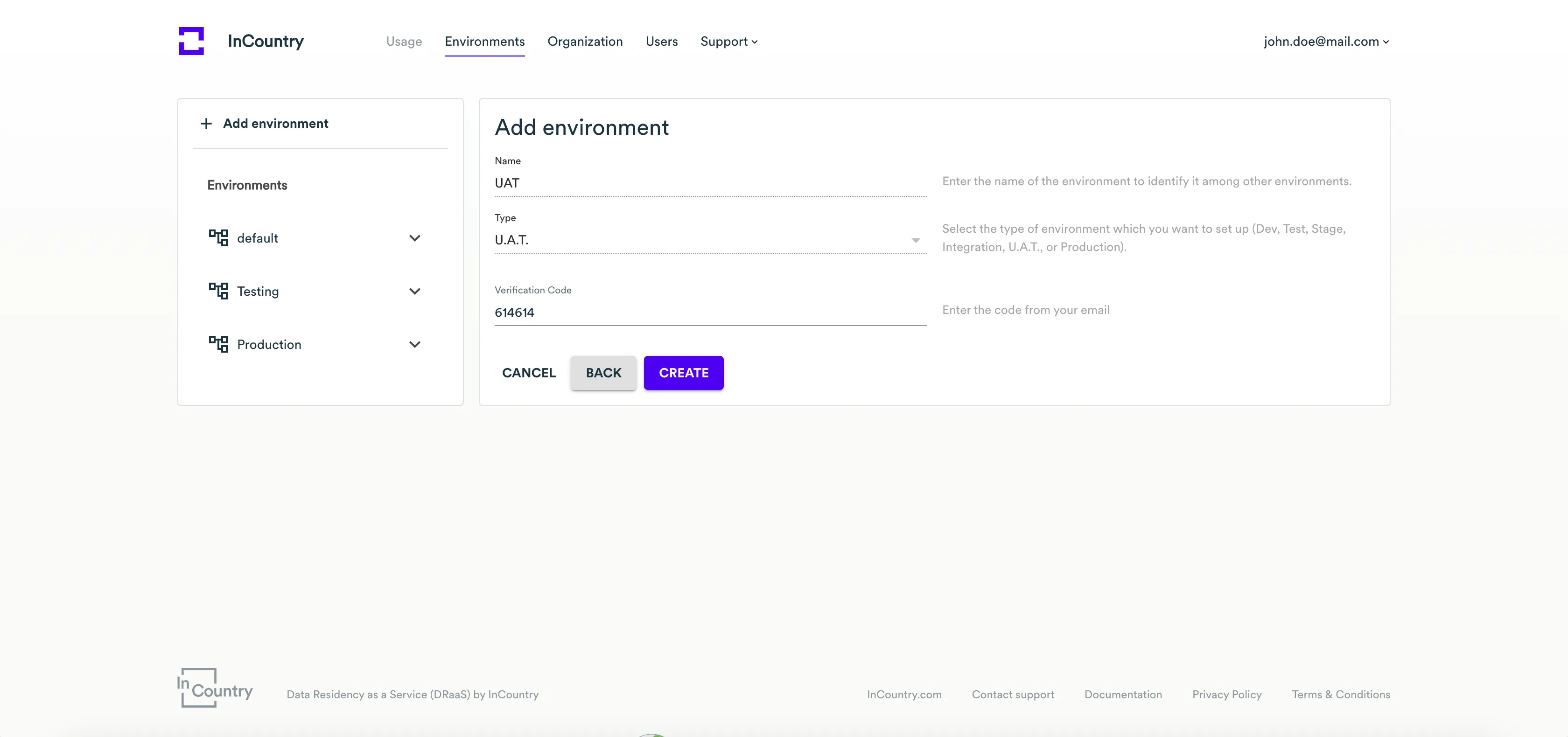Switch to the Usage tab

(404, 42)
